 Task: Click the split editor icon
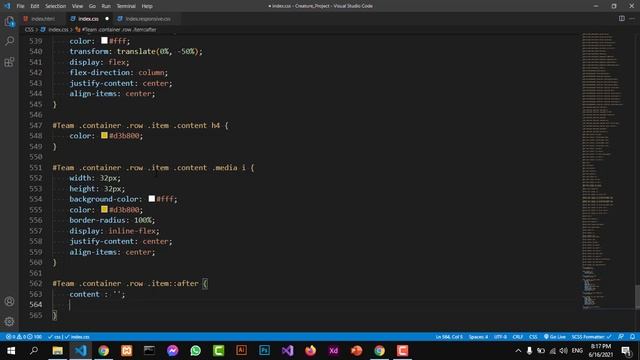(622, 18)
